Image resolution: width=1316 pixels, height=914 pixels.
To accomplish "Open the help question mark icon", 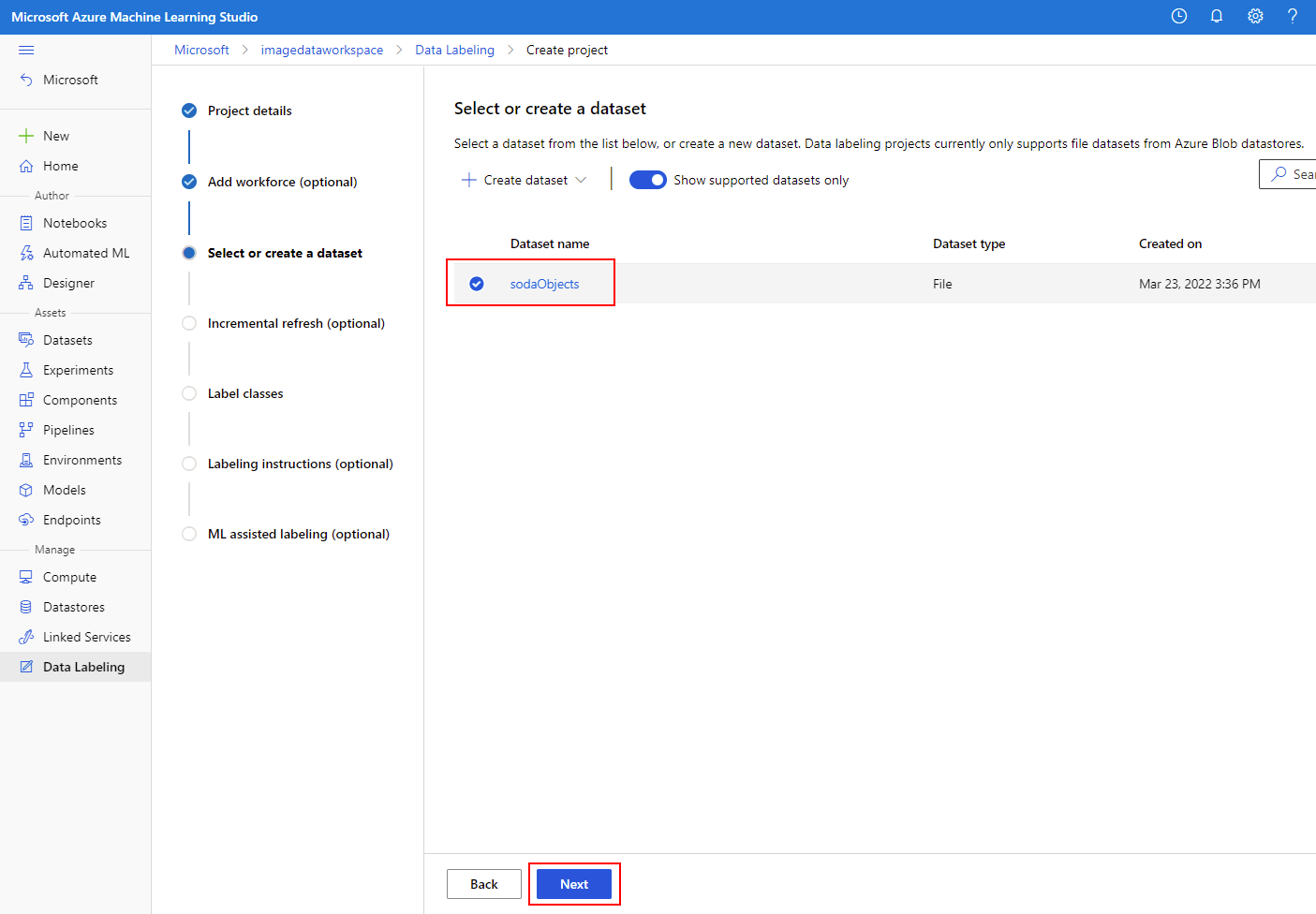I will (x=1293, y=16).
